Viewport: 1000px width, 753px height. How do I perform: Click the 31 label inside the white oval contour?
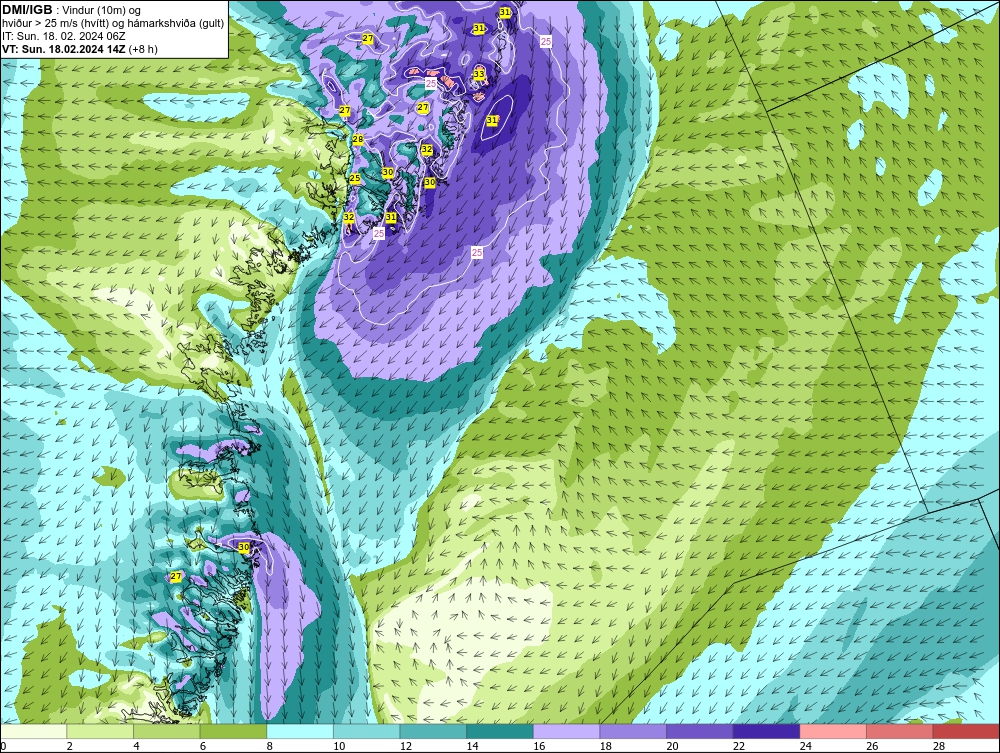tap(492, 120)
